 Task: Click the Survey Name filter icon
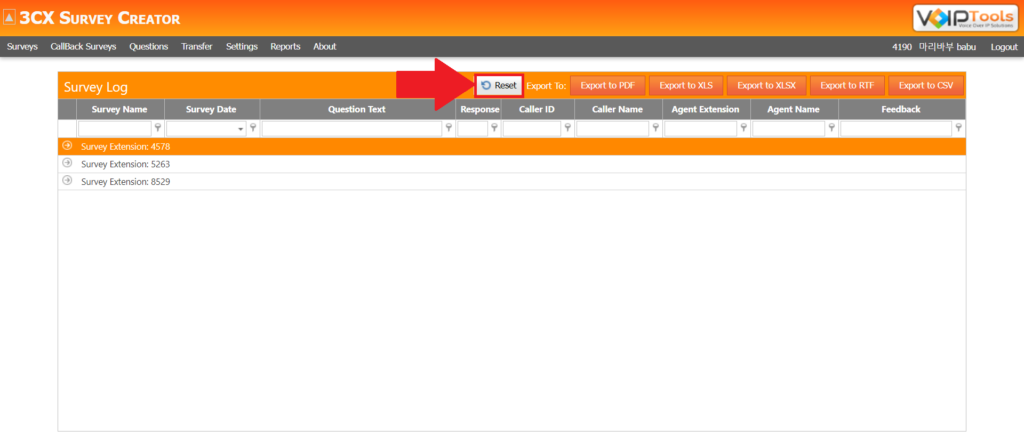point(157,128)
